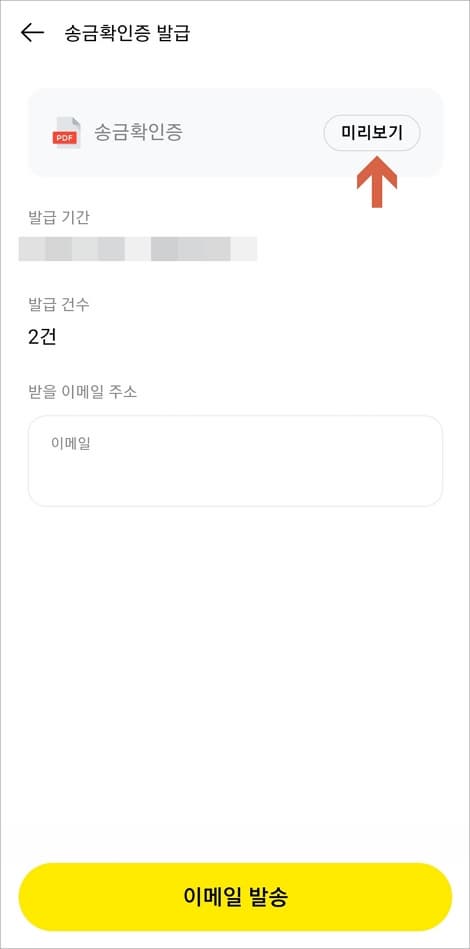
Task: Tap the 받을 이메일 주소 label
Action: click(x=83, y=392)
